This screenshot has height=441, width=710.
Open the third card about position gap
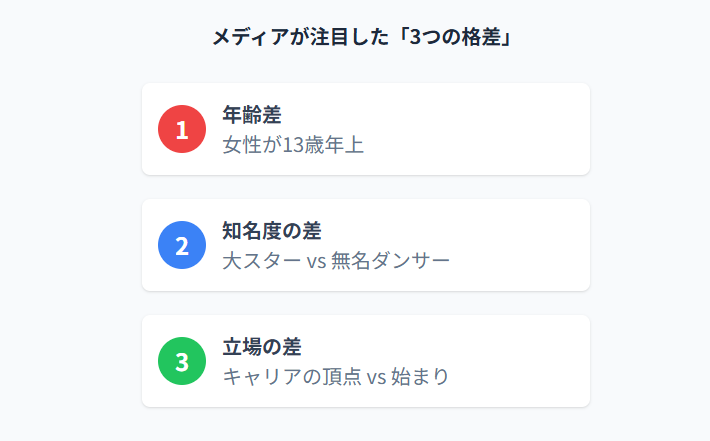click(x=366, y=361)
